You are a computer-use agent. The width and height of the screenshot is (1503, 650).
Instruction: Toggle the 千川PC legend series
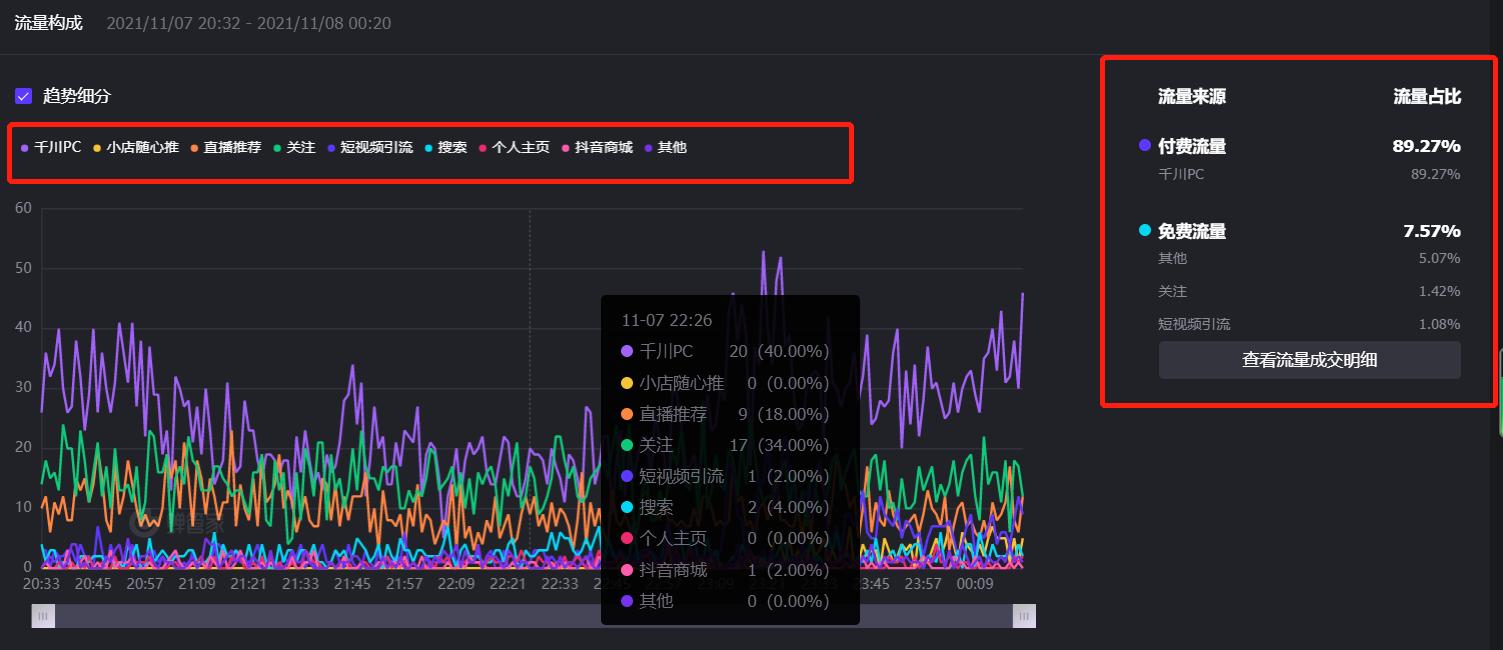point(51,147)
